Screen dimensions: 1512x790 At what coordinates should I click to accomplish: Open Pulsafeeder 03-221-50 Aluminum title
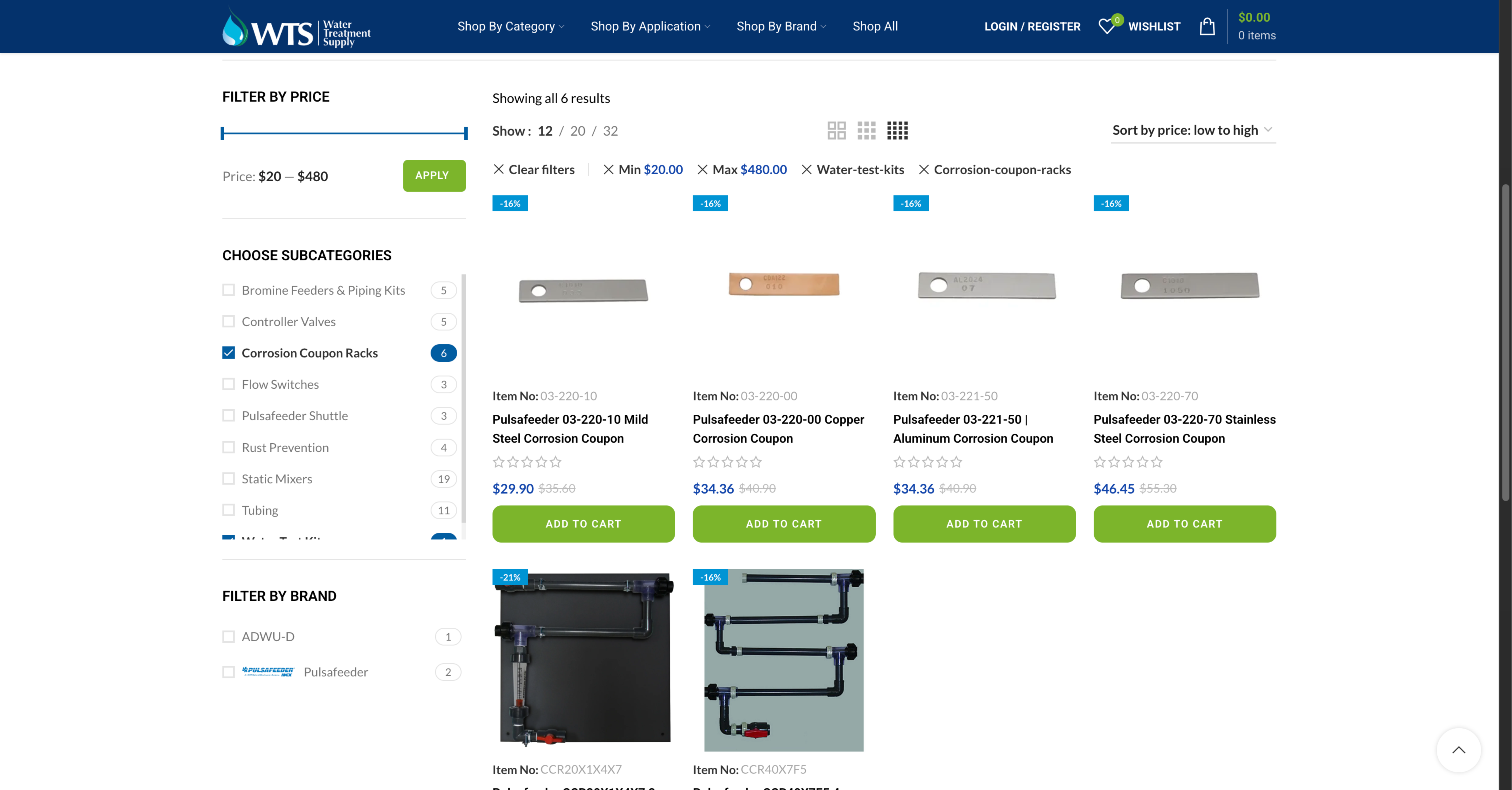point(973,429)
